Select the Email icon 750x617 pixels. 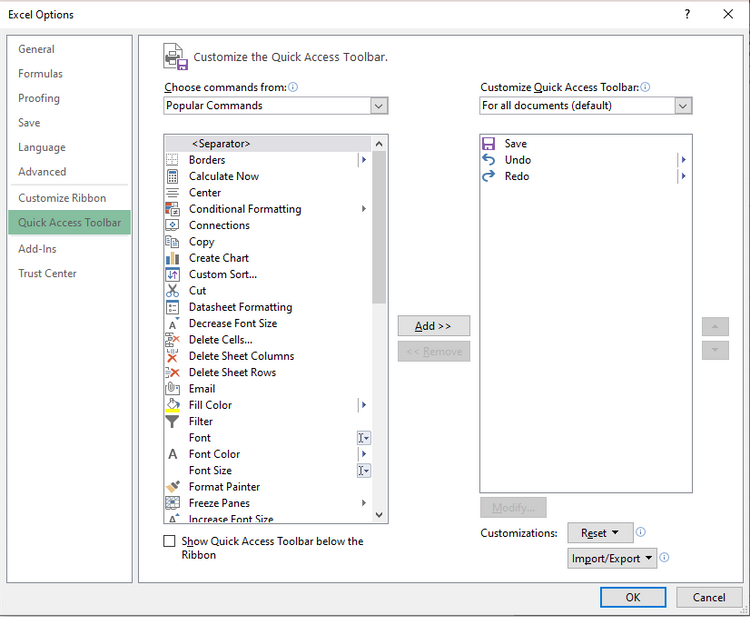tap(172, 388)
